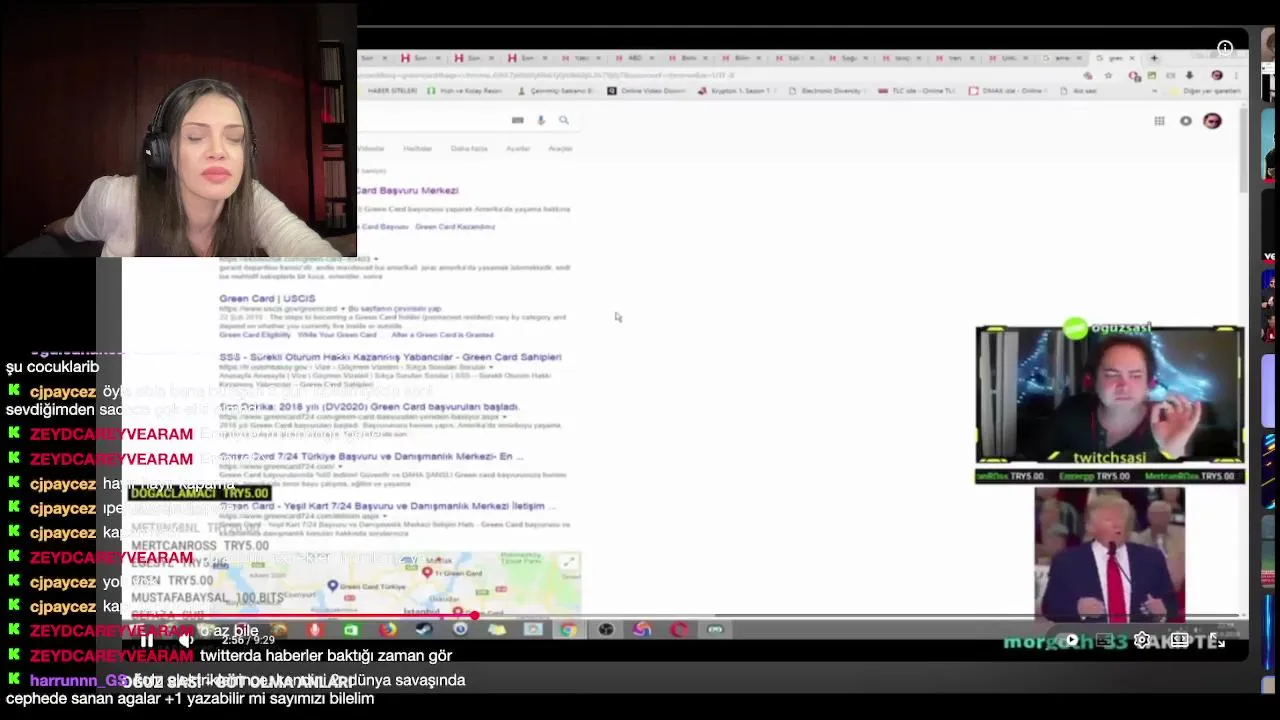Pause the video playback
Screen dimensions: 1280x720
tap(148, 641)
